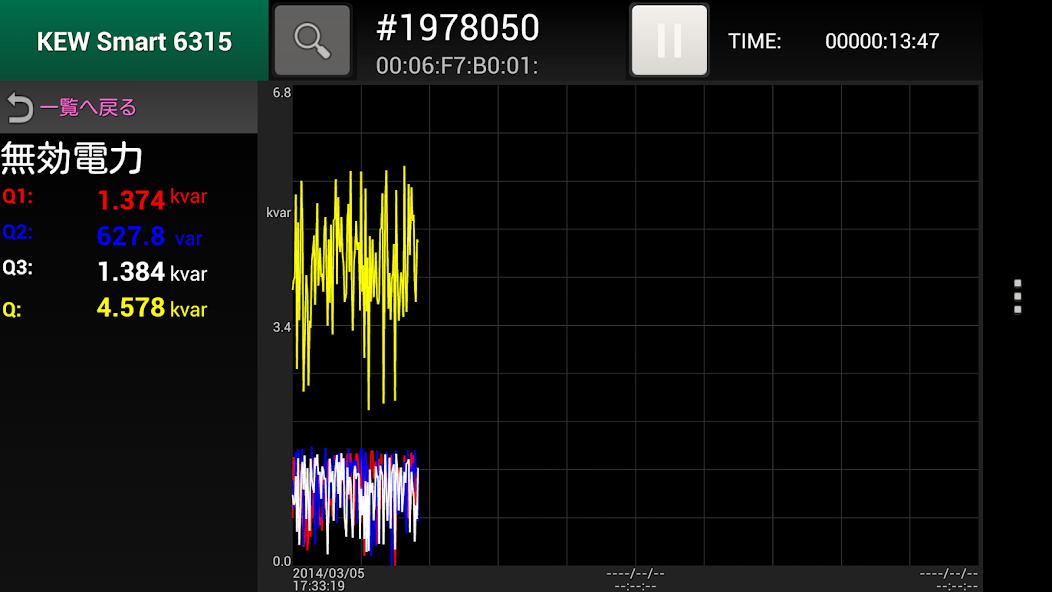
Task: Go back using the 一覧へ戻る arrow icon
Action: (20, 107)
